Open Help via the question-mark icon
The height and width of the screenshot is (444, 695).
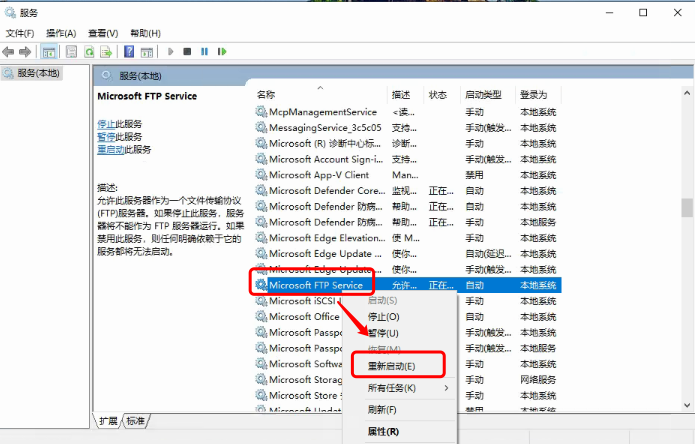pos(129,51)
